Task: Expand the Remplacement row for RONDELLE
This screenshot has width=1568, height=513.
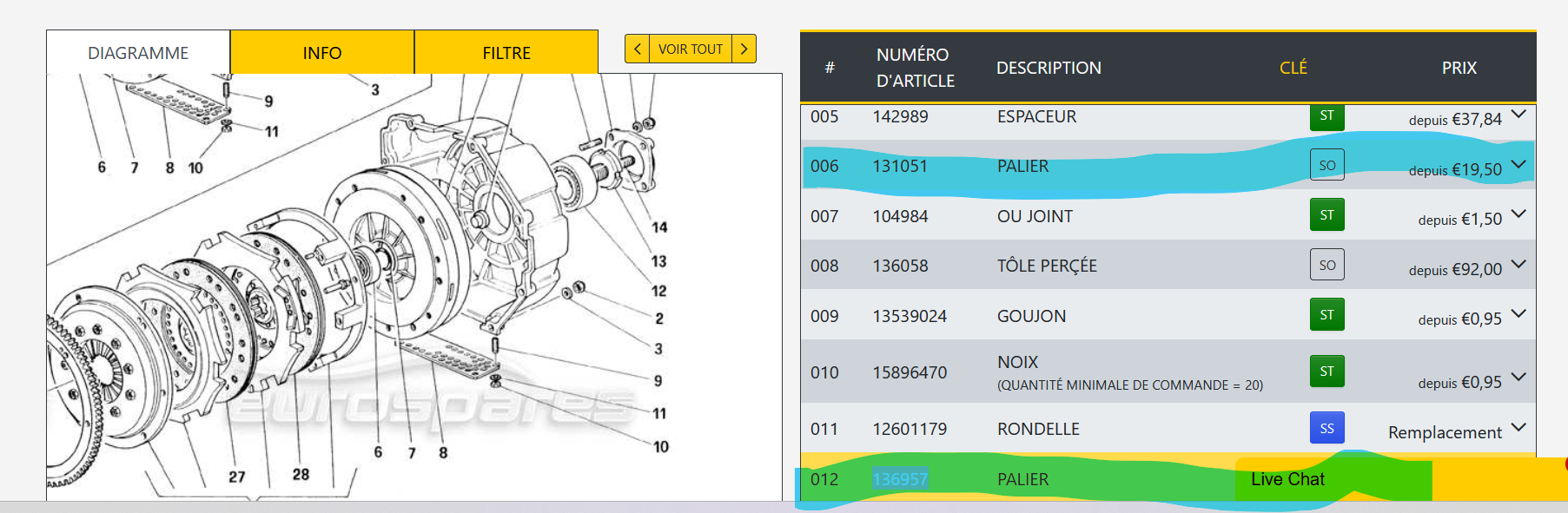Action: coord(1518,427)
